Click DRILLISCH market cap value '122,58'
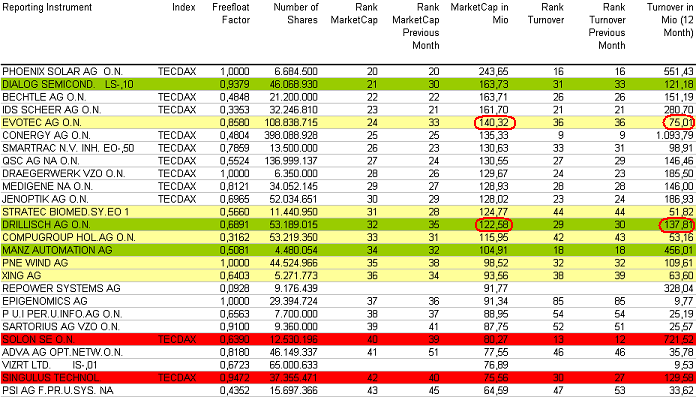 493,225
